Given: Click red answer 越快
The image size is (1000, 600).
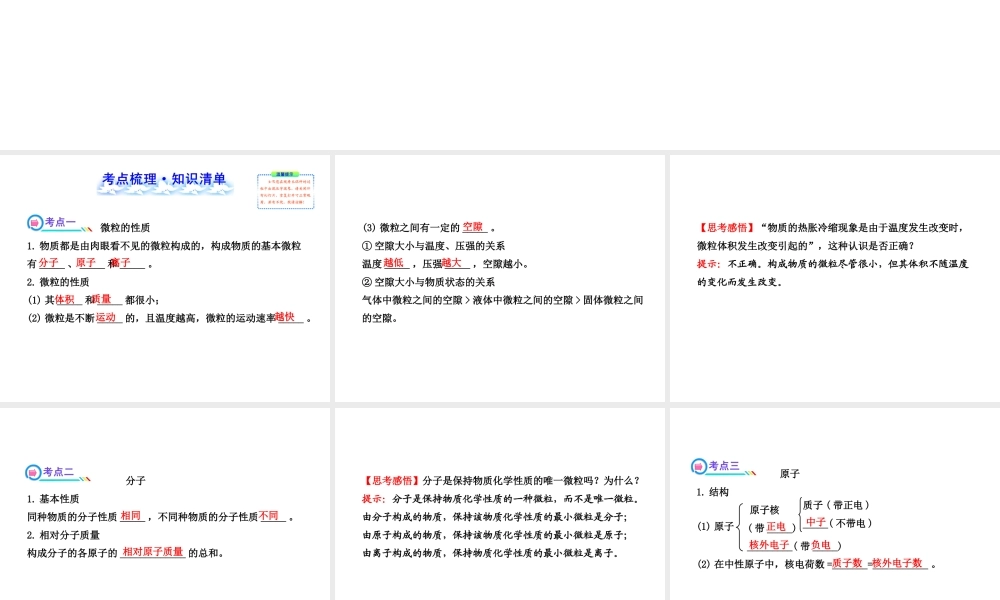Looking at the screenshot, I should (285, 316).
